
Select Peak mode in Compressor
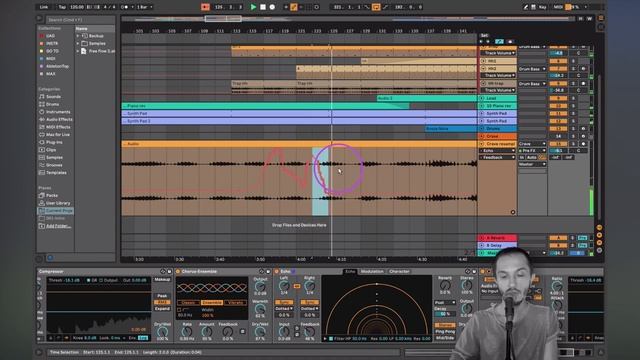162,296
